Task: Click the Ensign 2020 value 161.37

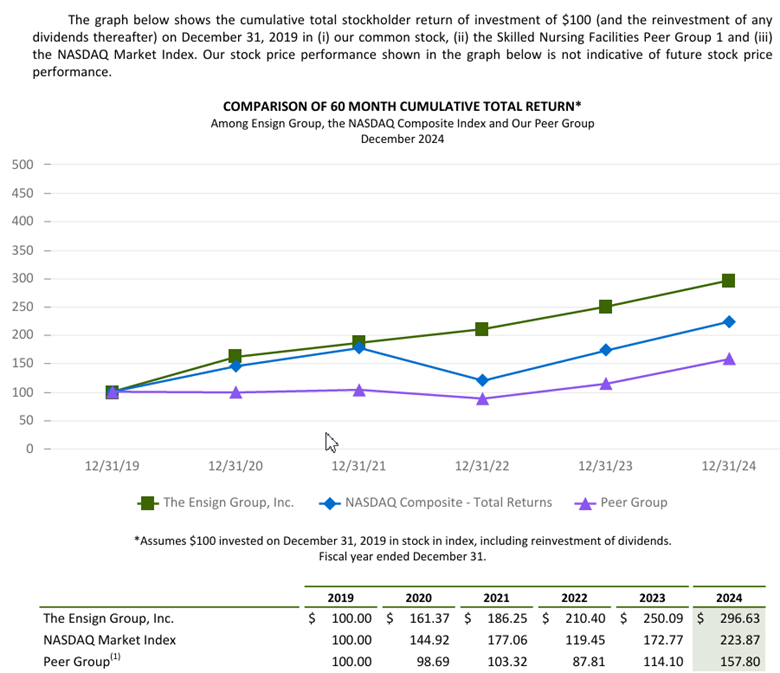Action: pos(429,618)
